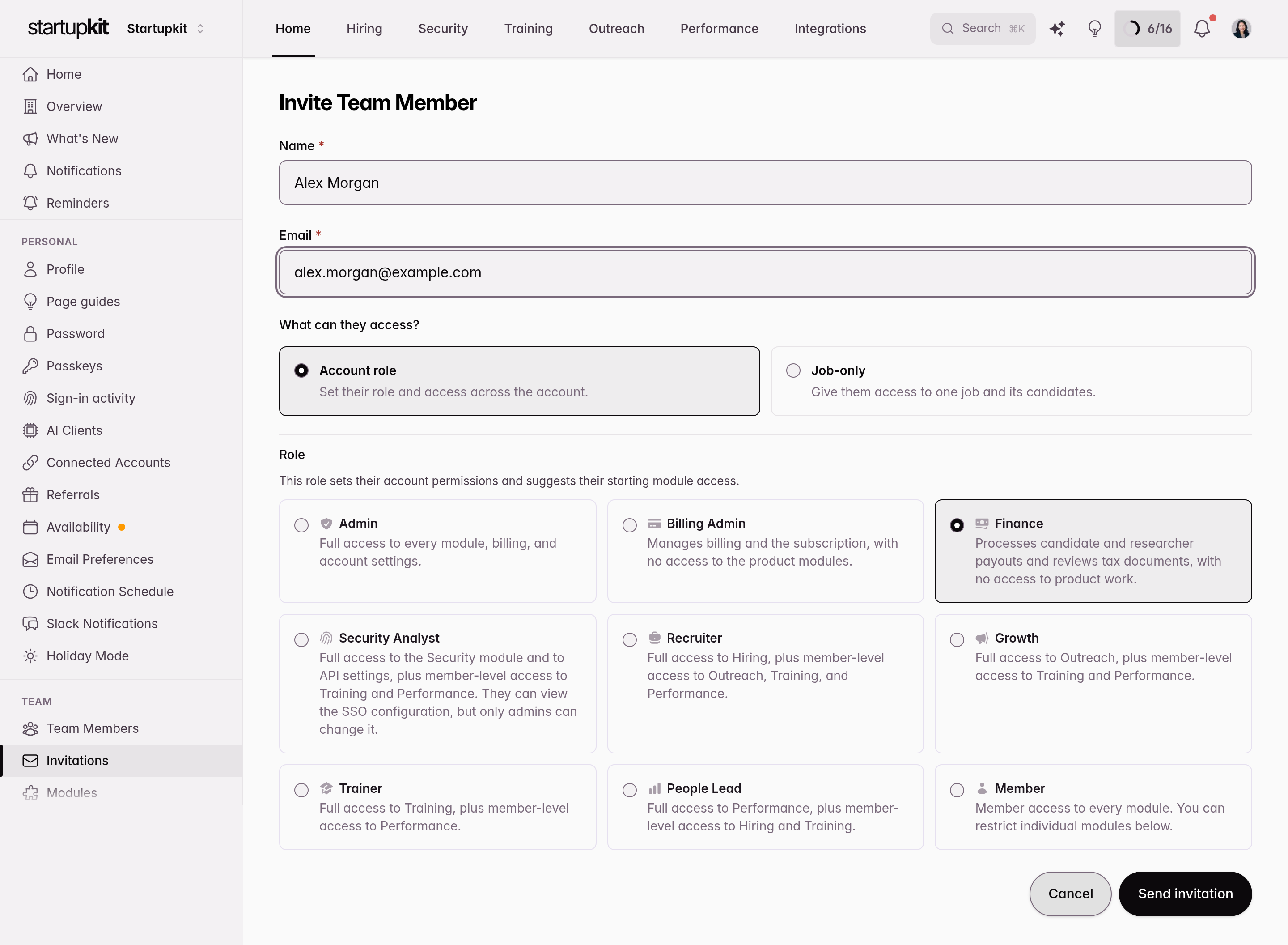This screenshot has height=945, width=1288.
Task: Open the lightbulb tips icon in top bar
Action: click(1094, 29)
